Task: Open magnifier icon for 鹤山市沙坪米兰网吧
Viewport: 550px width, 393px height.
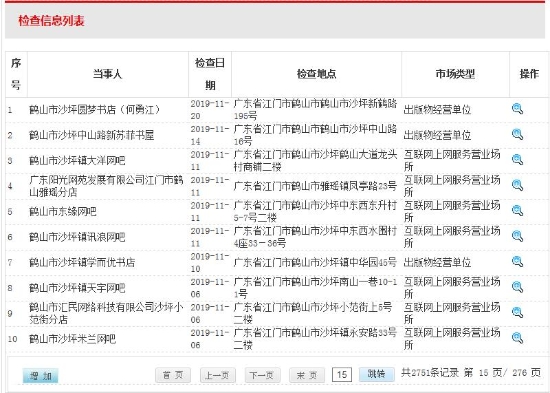Action: pos(517,338)
